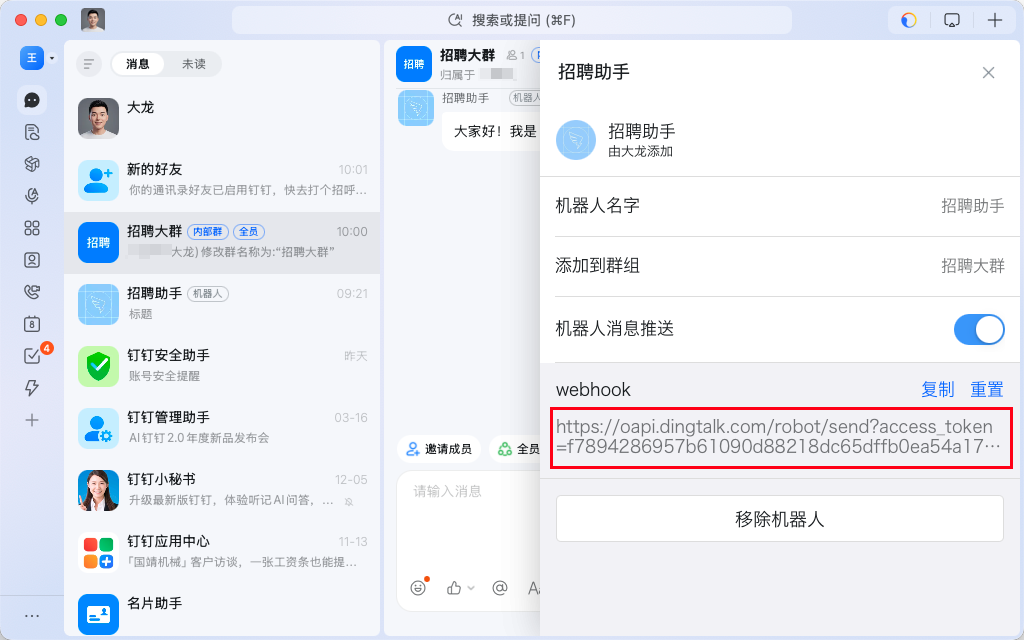Click the 搜索或提问 search bar
This screenshot has width=1024, height=640.
(512, 20)
